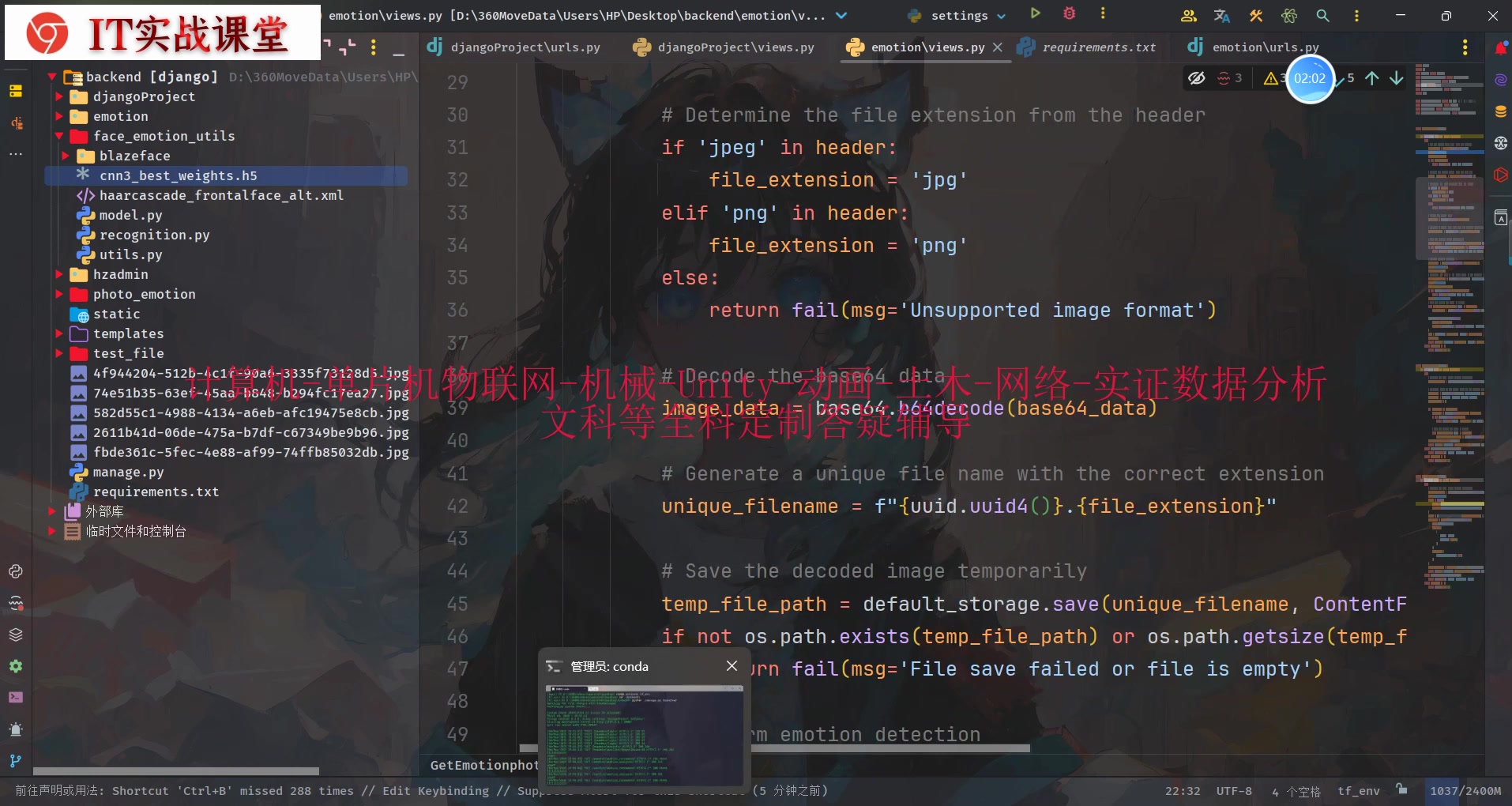The height and width of the screenshot is (806, 1512).
Task: Toggle the crossed-eye reader mode icon
Action: coord(1197,77)
